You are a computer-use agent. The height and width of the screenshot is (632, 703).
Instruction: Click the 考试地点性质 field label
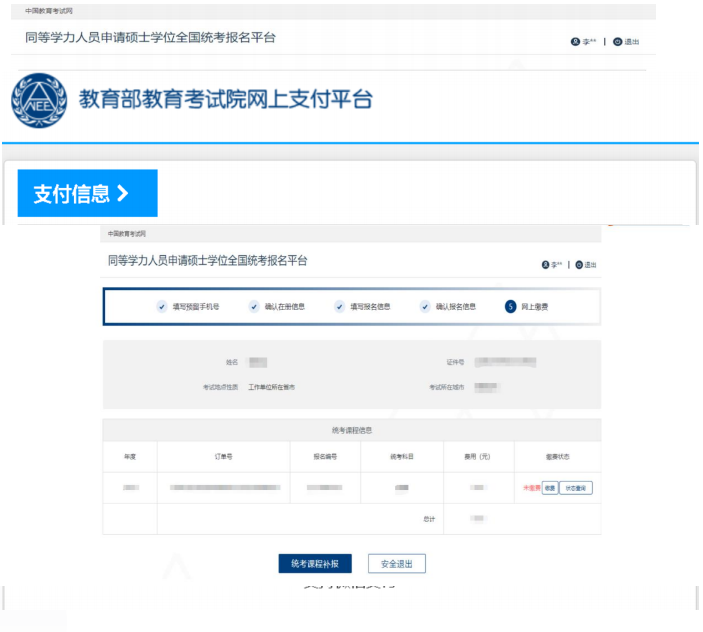pyautogui.click(x=221, y=387)
